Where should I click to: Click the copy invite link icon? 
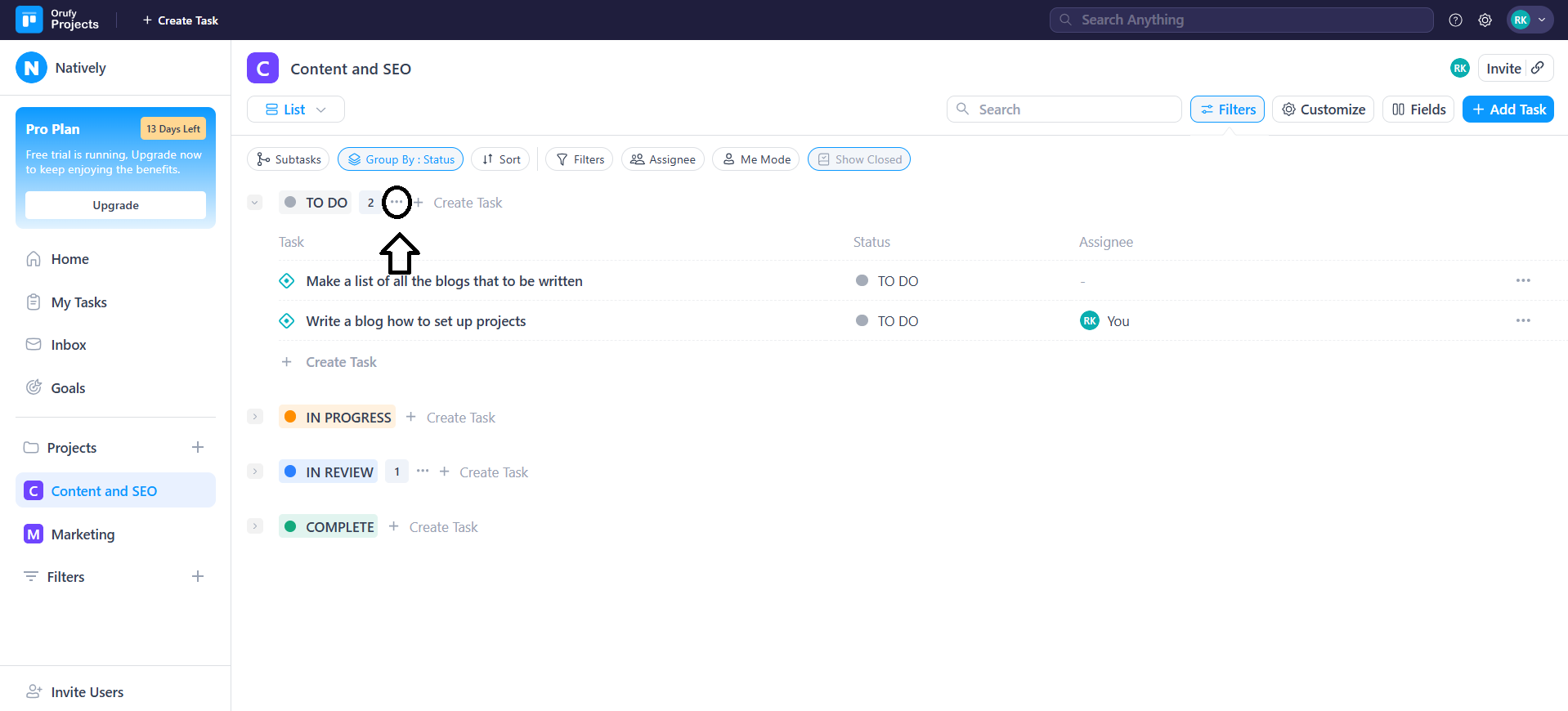(x=1538, y=68)
